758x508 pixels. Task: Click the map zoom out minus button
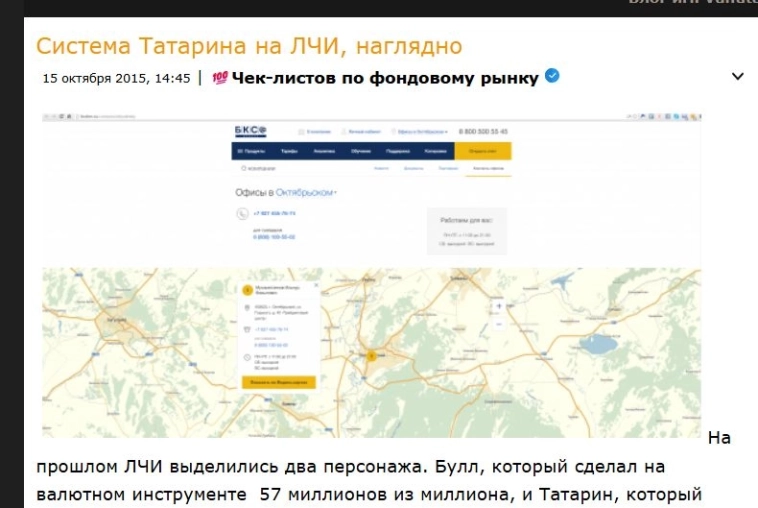click(x=499, y=324)
